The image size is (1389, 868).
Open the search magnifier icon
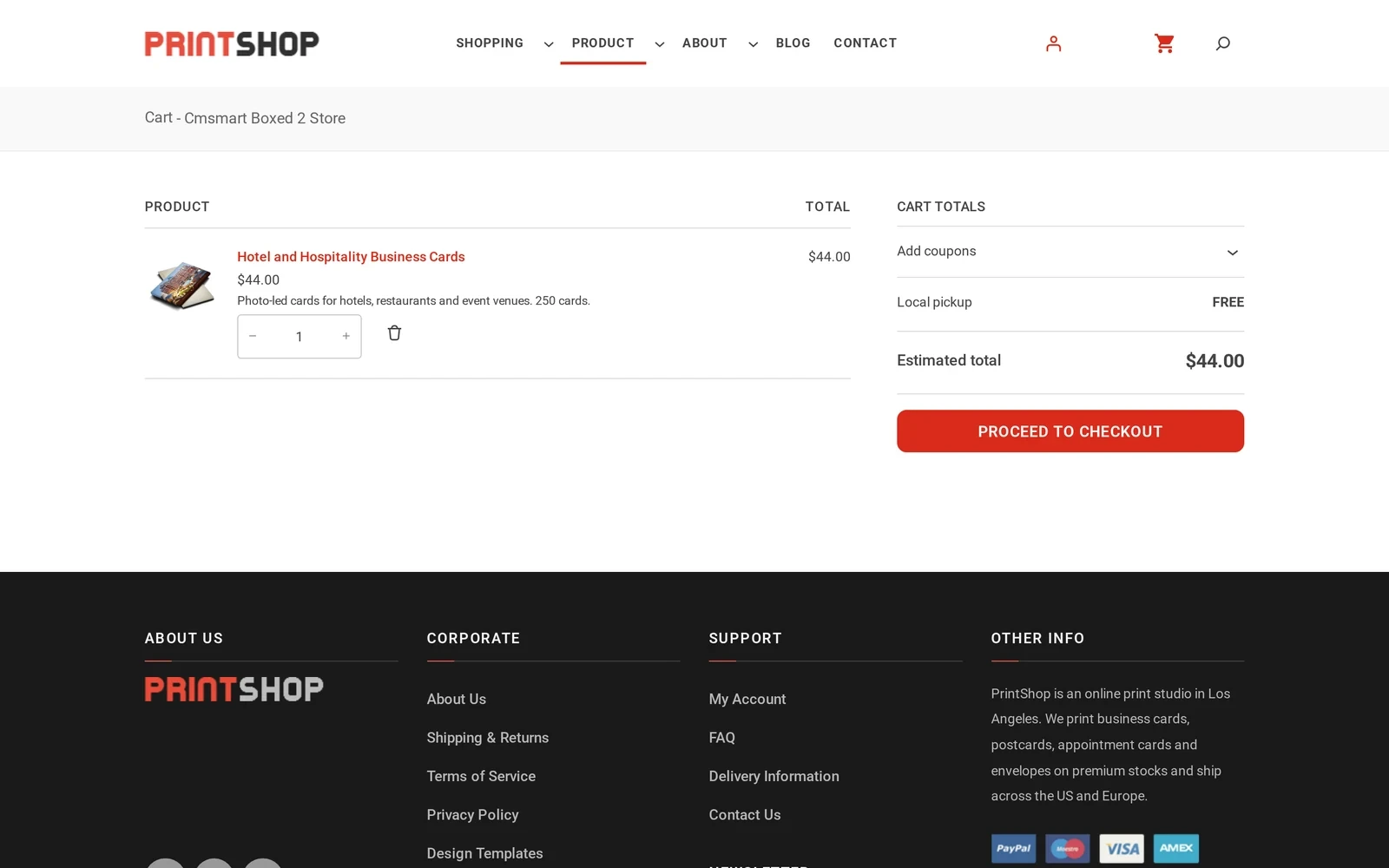1222,43
